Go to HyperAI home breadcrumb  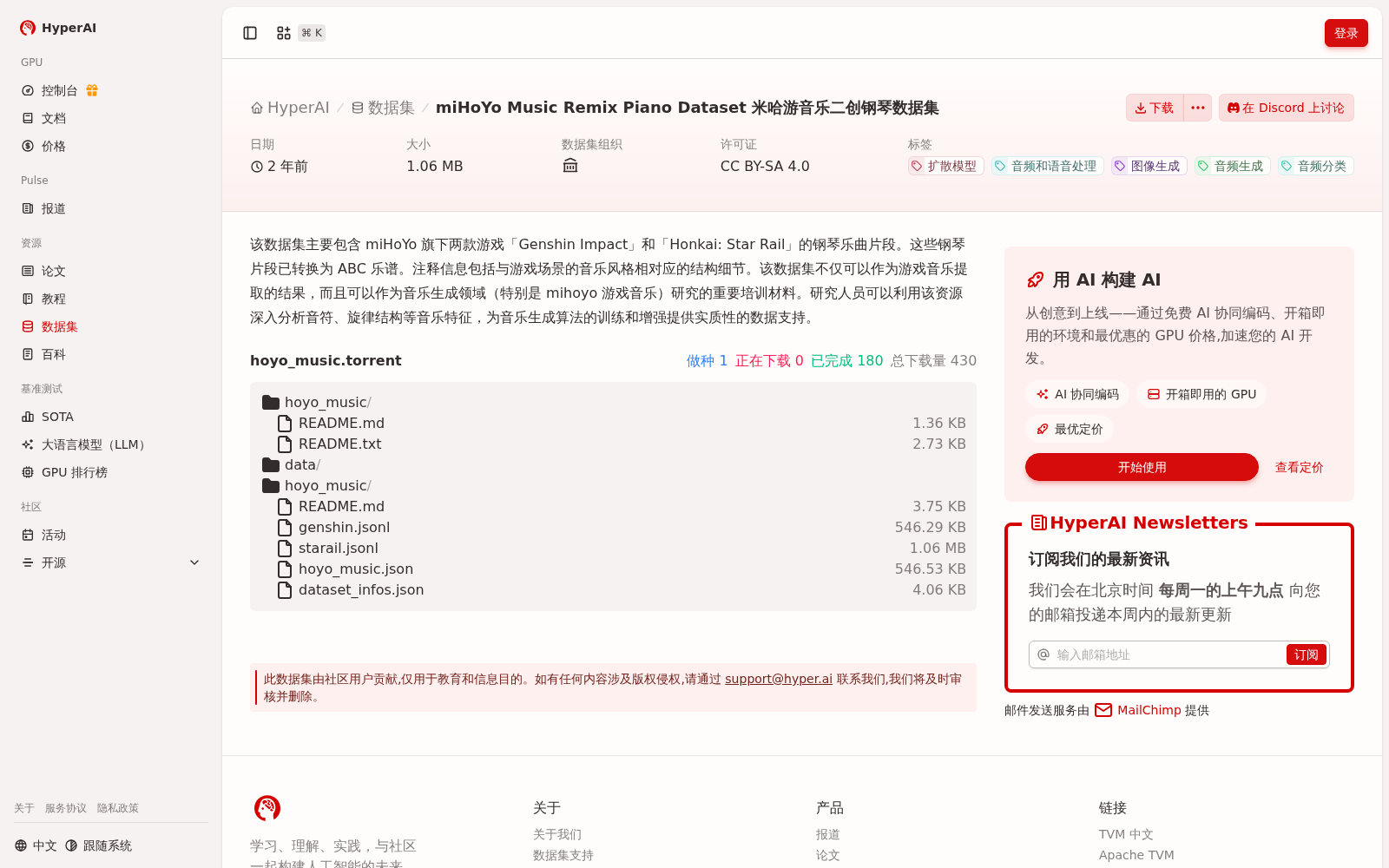[x=290, y=108]
